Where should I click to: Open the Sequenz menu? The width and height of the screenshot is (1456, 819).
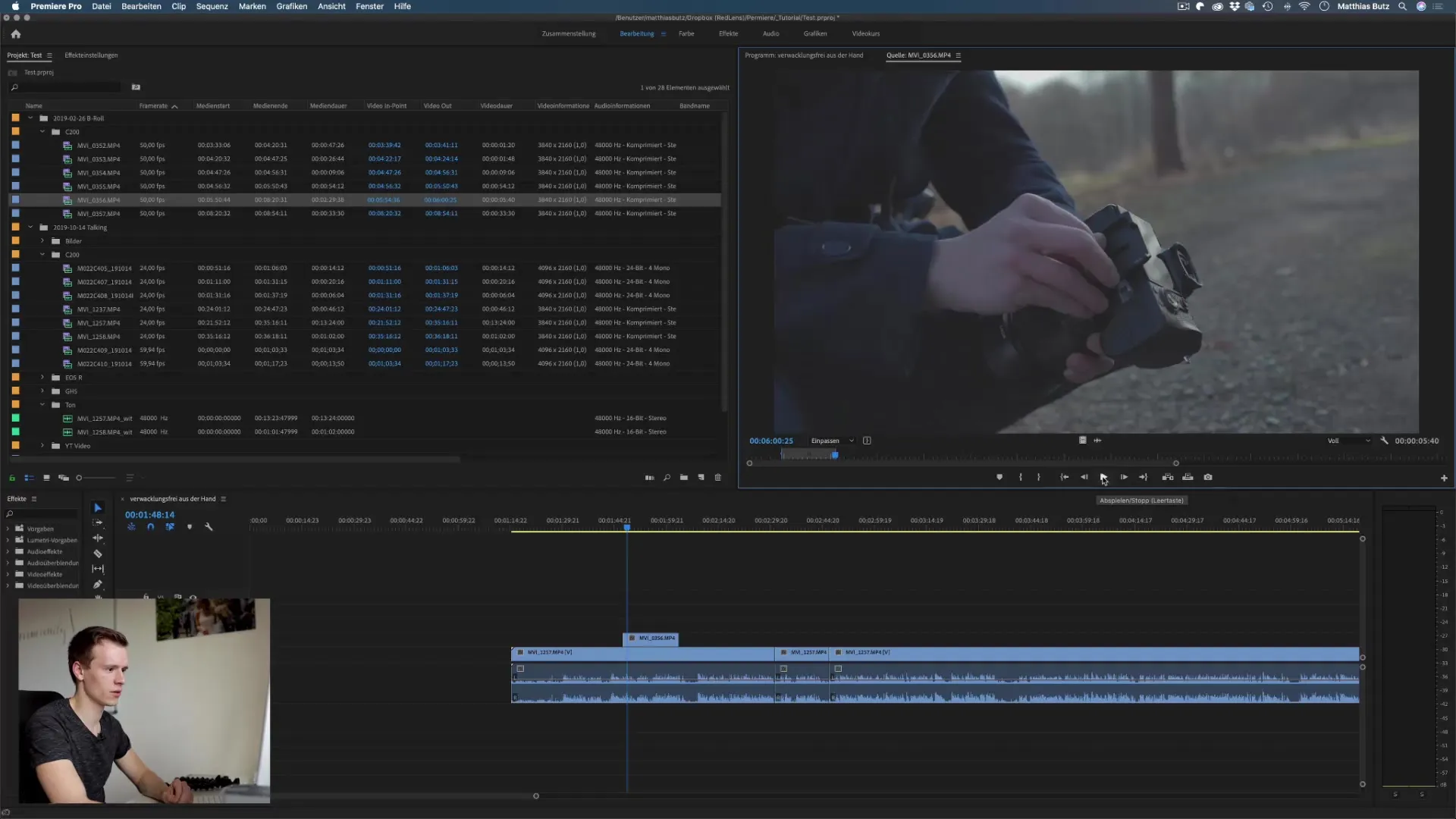pyautogui.click(x=212, y=6)
